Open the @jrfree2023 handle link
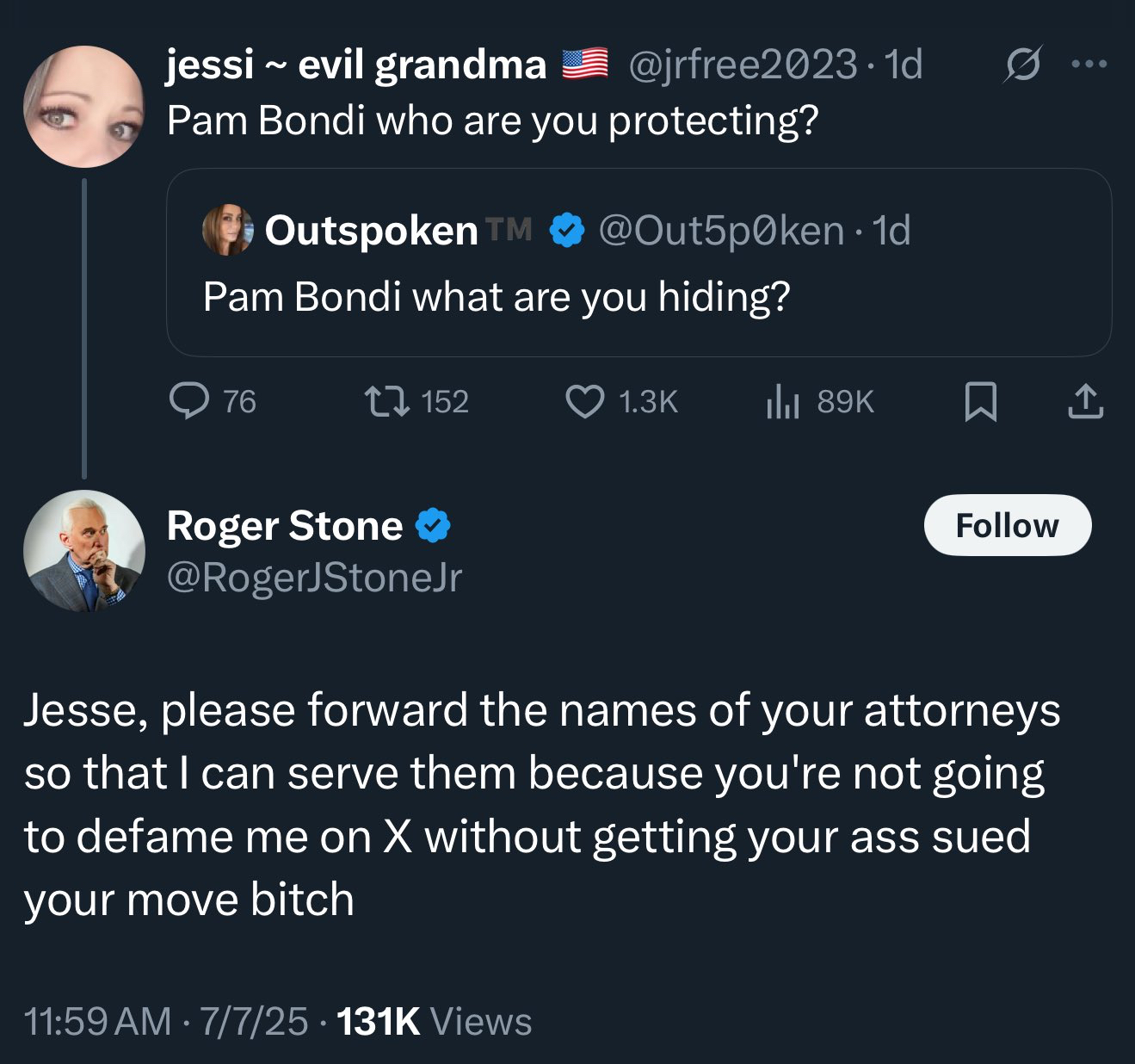 743,65
